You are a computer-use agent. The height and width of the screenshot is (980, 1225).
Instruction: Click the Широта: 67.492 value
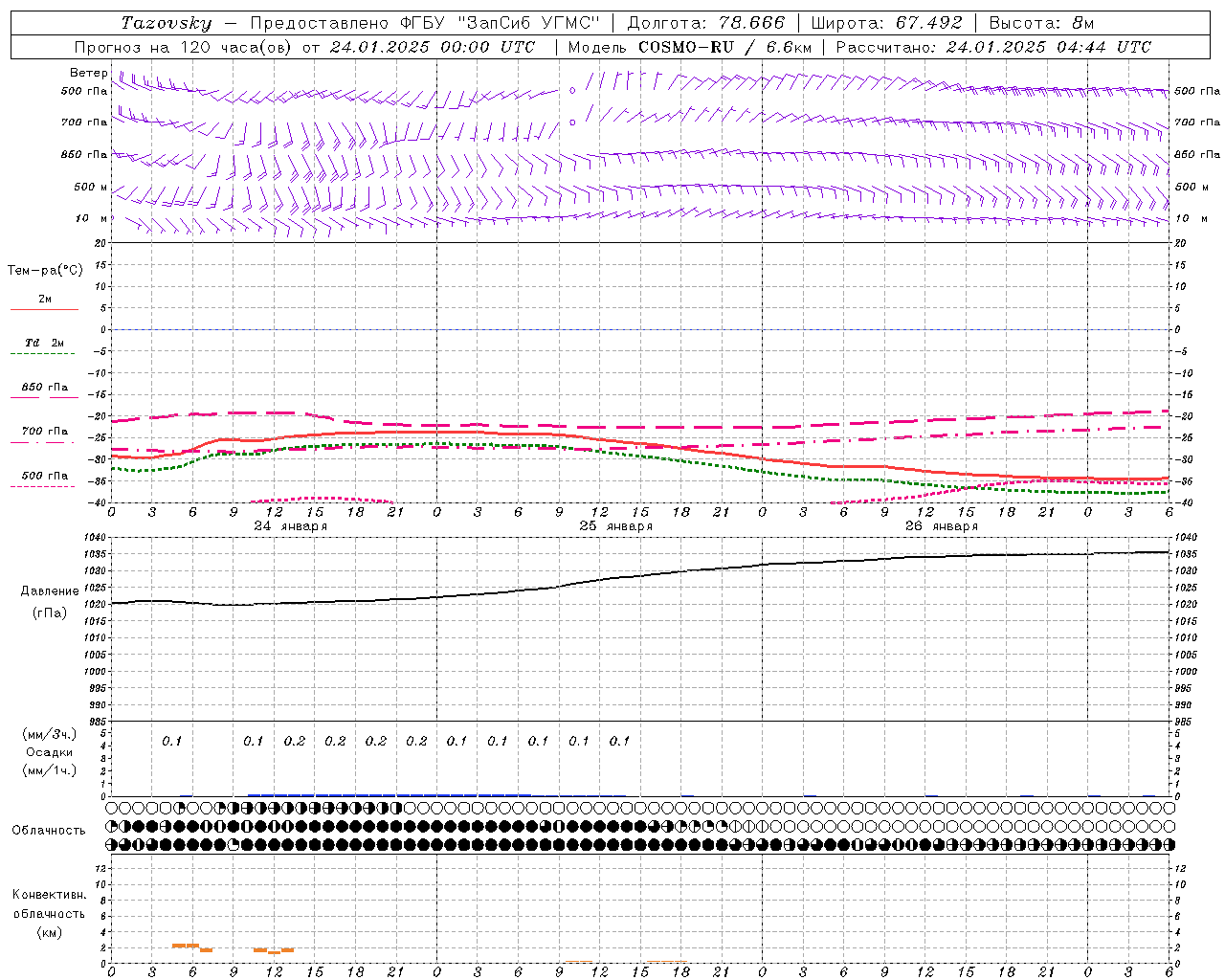pyautogui.click(x=887, y=23)
